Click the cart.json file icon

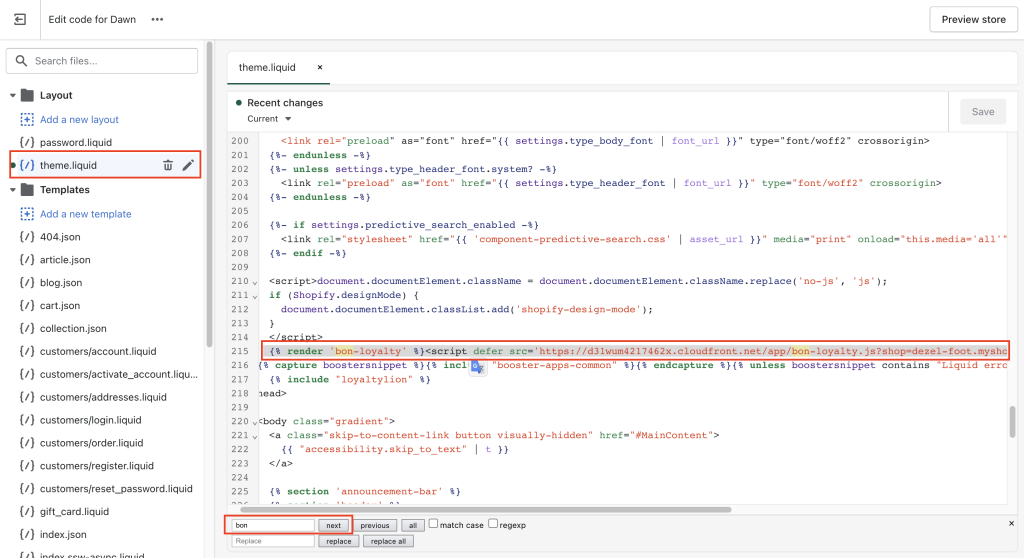tap(27, 305)
